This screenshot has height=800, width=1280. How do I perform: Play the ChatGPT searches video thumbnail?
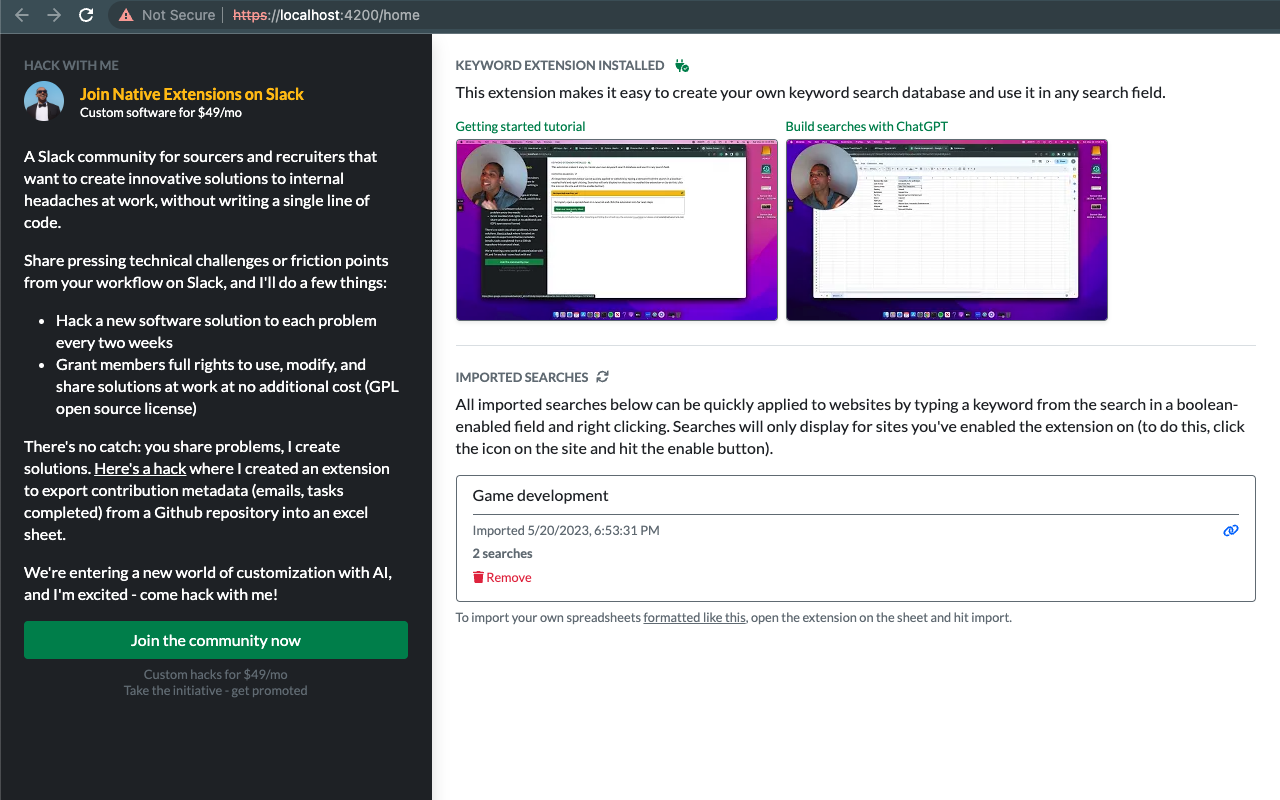click(946, 230)
